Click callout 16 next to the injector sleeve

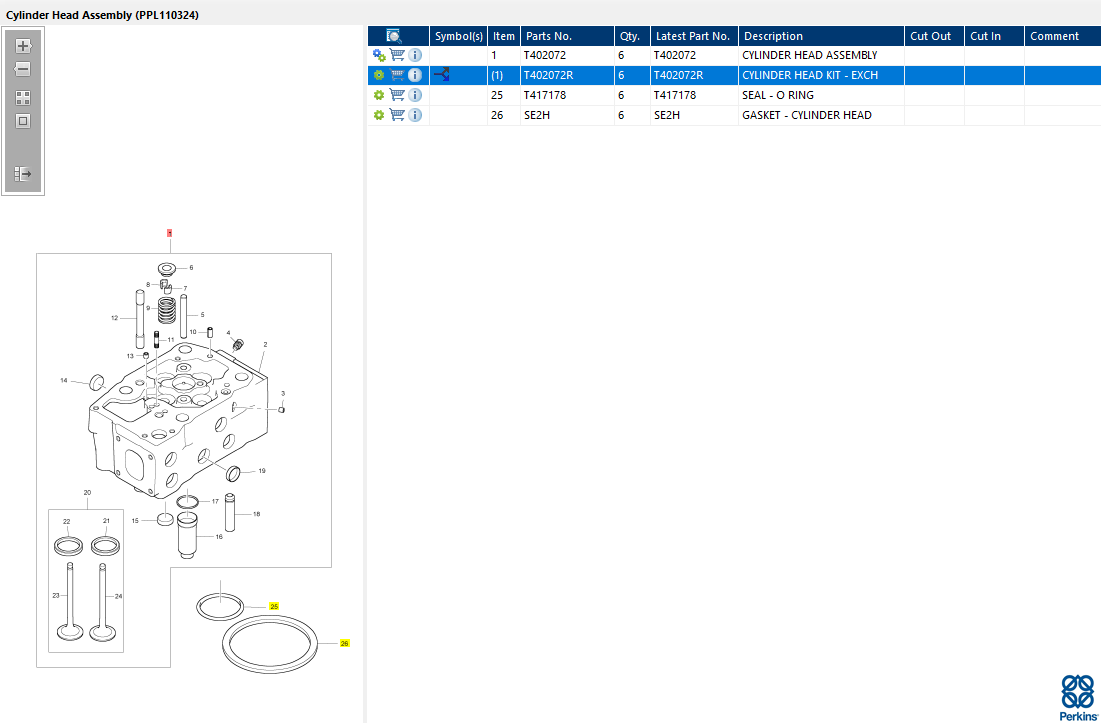[x=219, y=537]
